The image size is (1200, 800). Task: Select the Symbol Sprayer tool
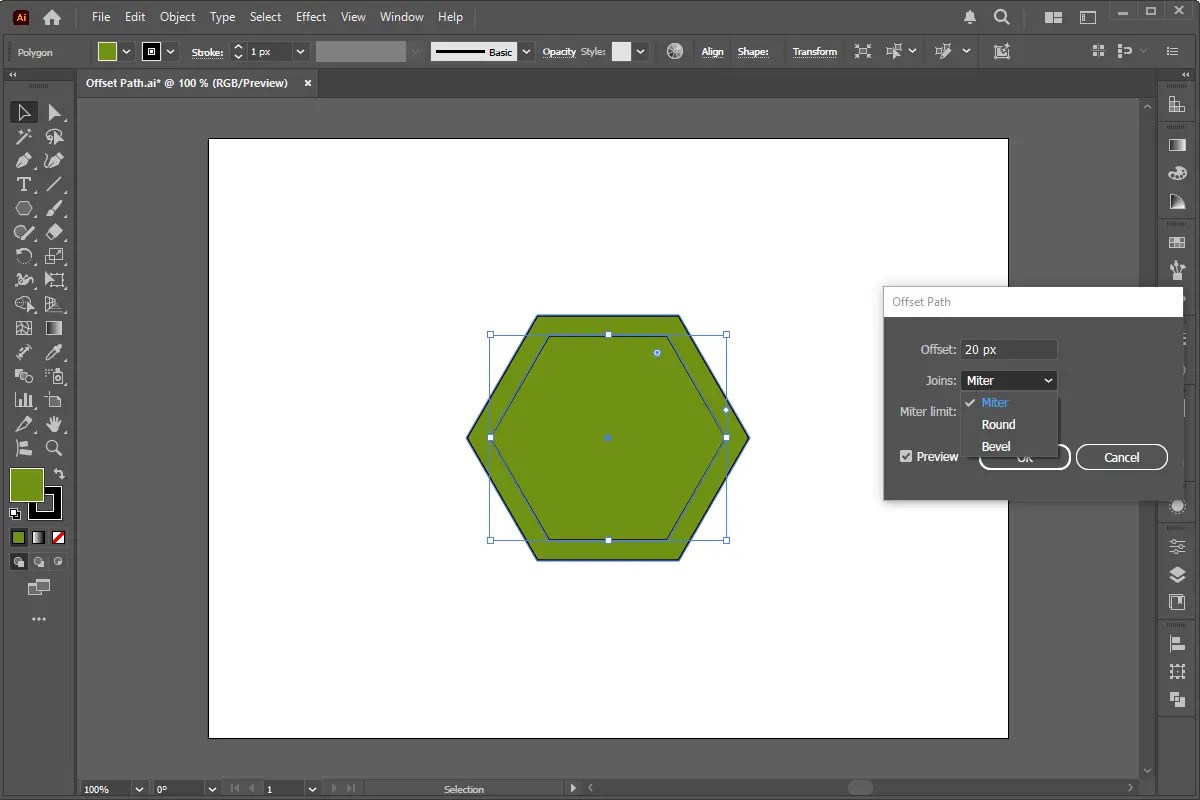(x=55, y=376)
